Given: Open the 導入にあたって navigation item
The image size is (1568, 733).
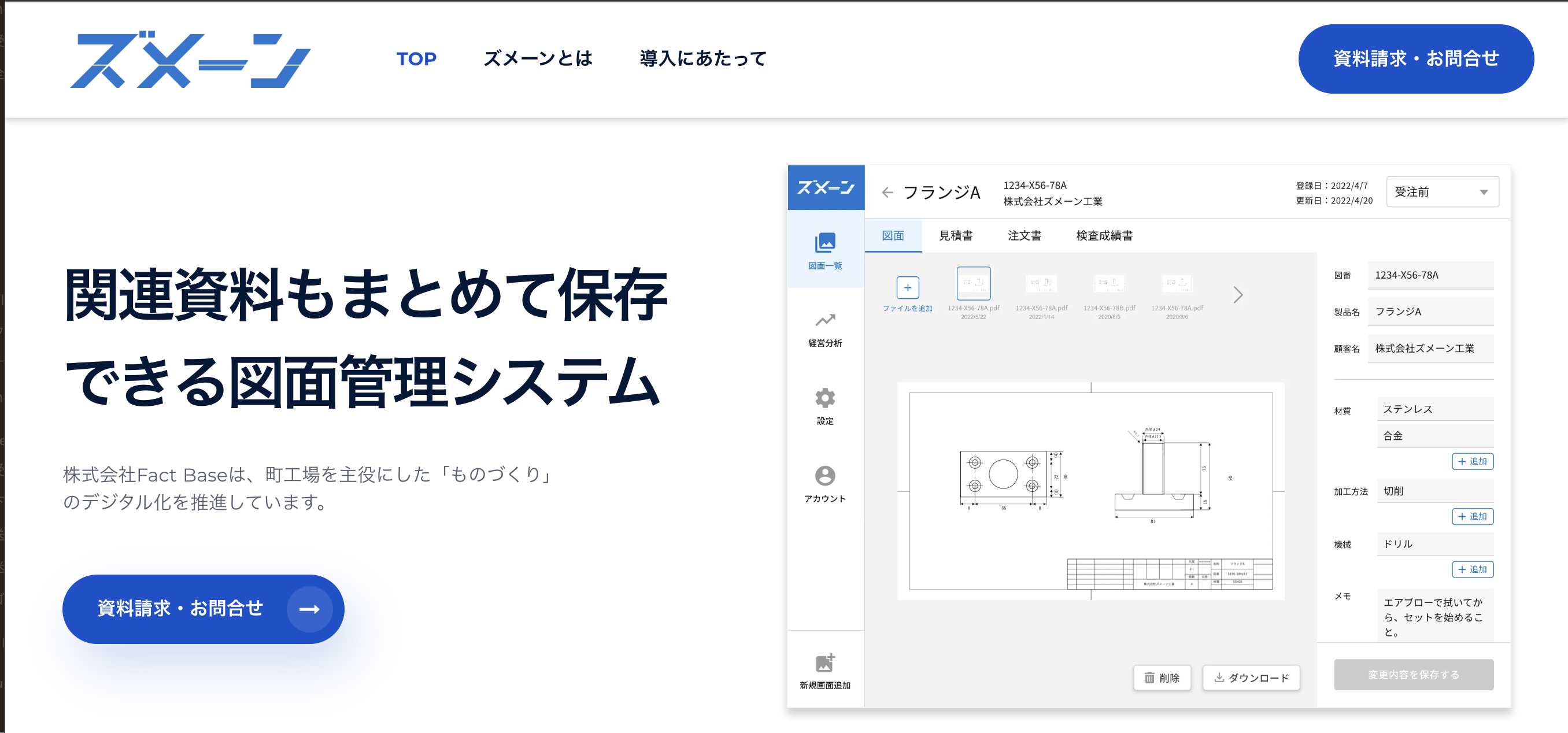Looking at the screenshot, I should click(x=703, y=59).
